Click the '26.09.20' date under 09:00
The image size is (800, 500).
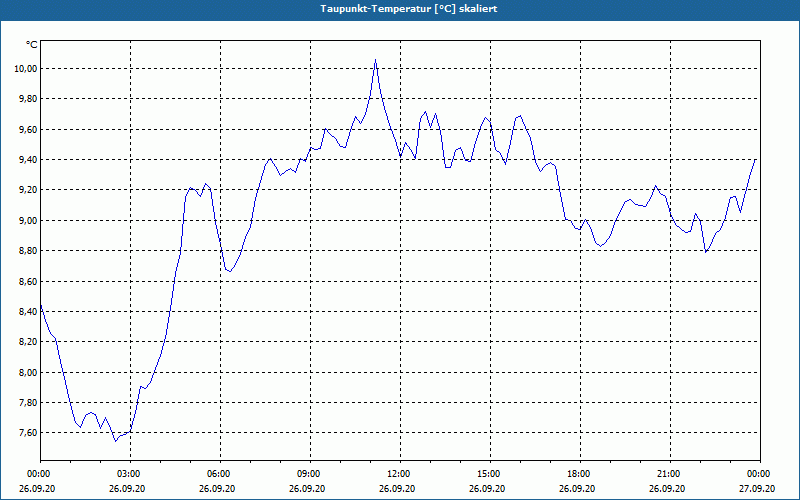pos(307,488)
